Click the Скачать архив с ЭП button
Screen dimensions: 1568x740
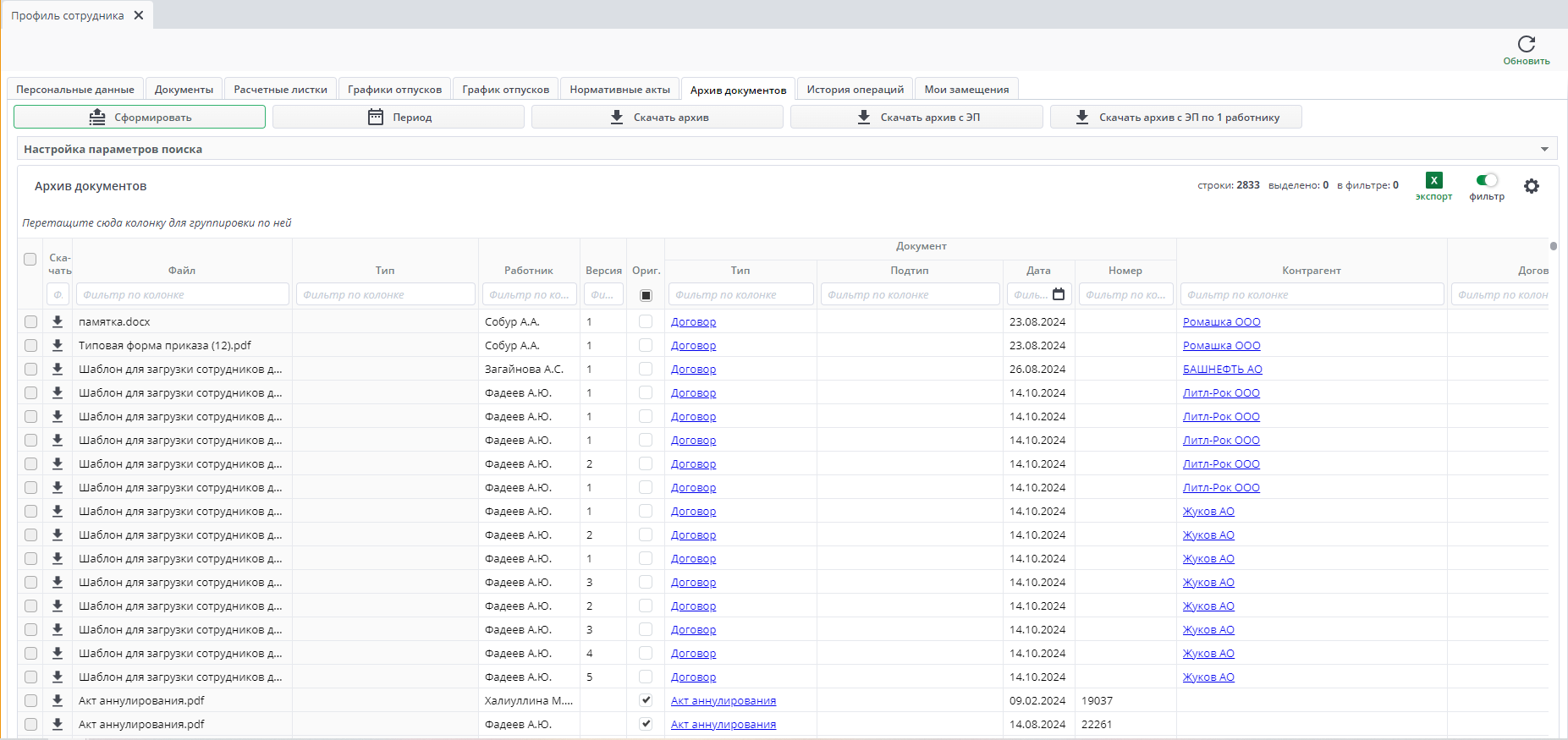(916, 117)
